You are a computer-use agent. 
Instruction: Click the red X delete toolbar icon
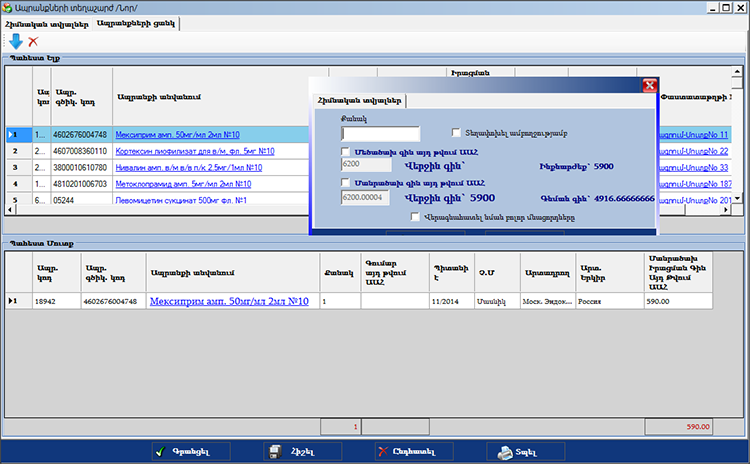point(33,41)
